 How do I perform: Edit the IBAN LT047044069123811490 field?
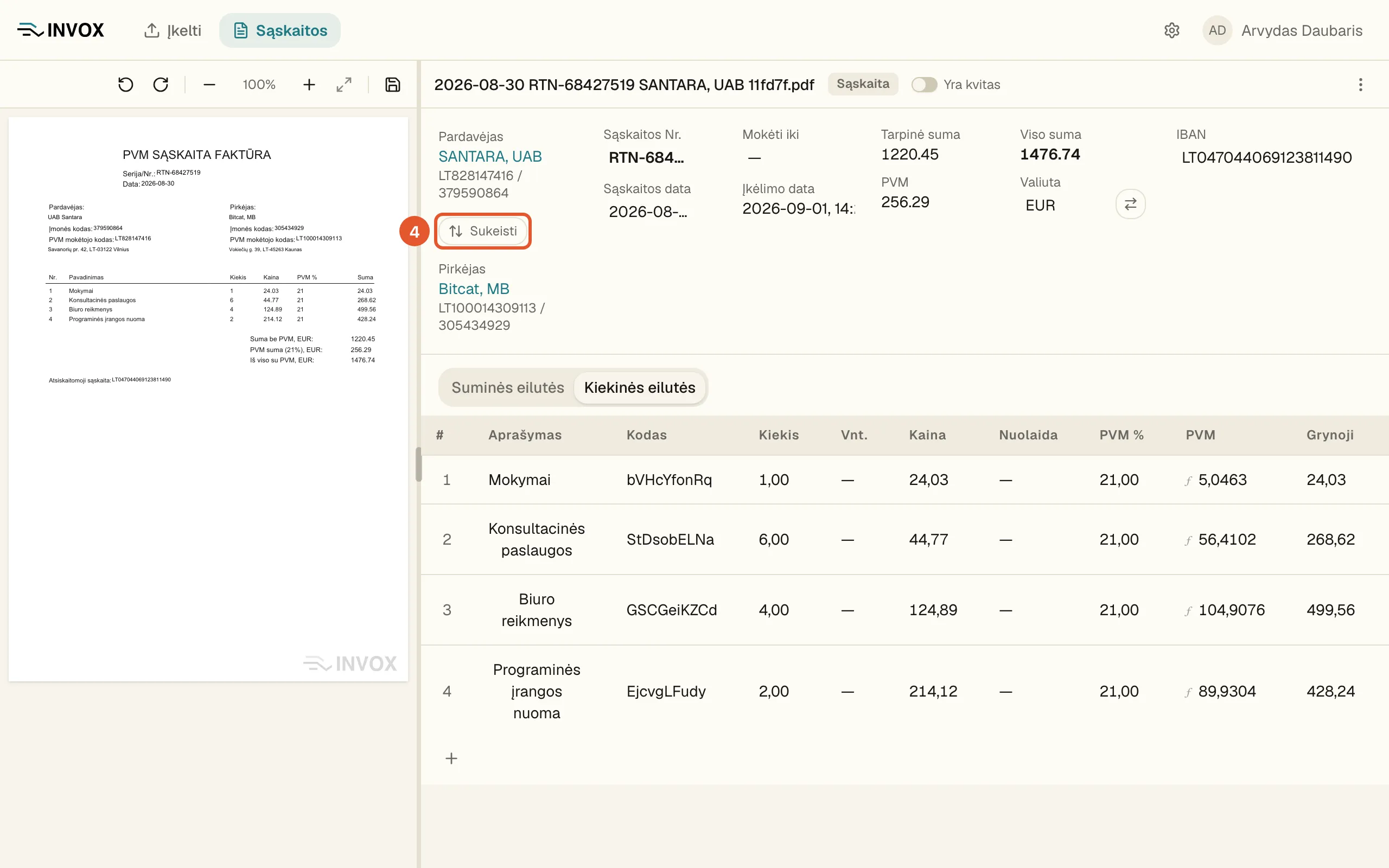pos(1267,157)
